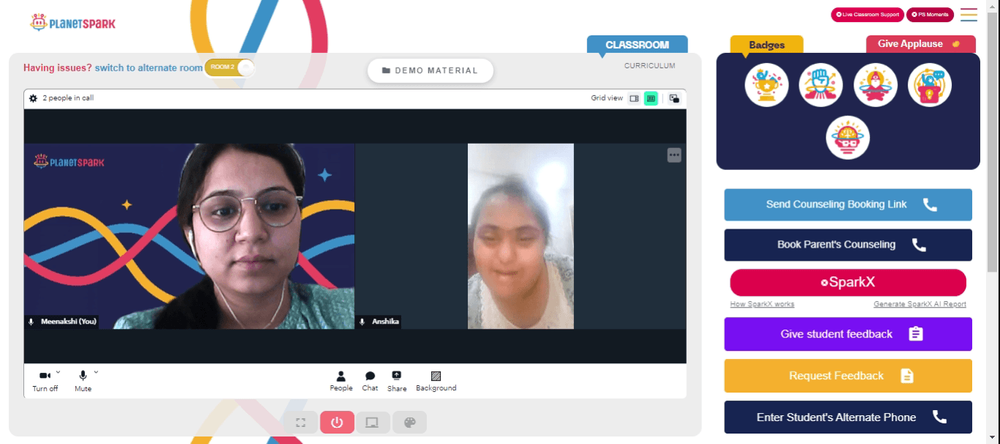Switch to the CURRICULUM tab
The height and width of the screenshot is (444, 1000).
[x=649, y=66]
